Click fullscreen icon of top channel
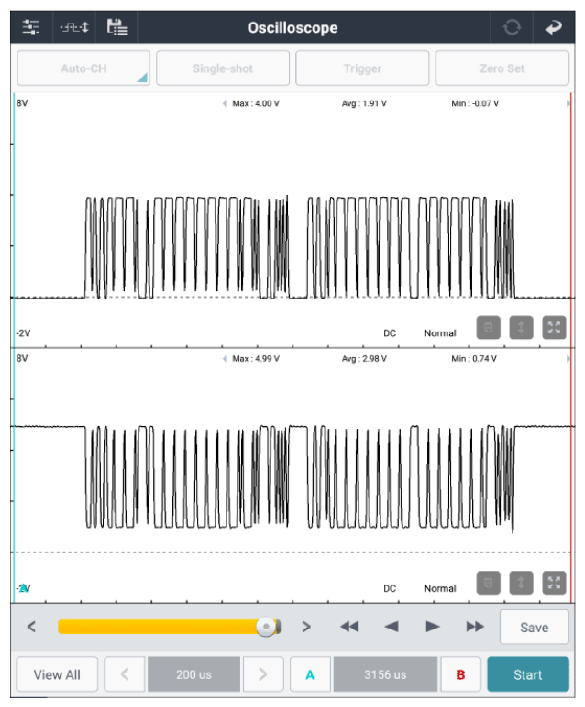585x707 pixels. coord(554,327)
